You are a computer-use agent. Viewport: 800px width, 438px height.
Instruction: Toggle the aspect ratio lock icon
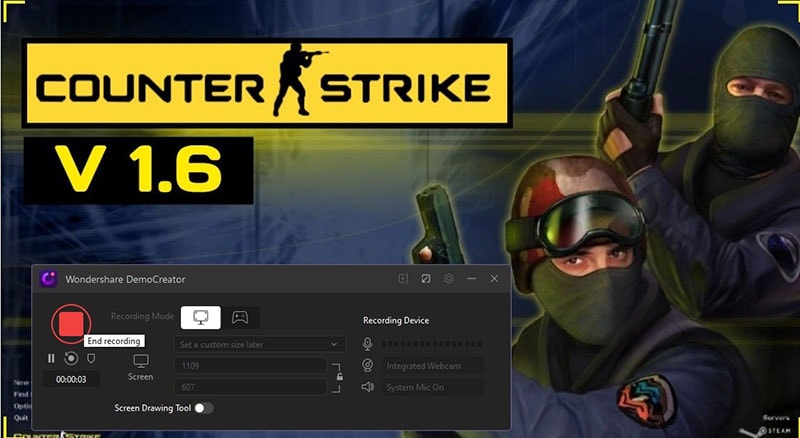(x=339, y=377)
